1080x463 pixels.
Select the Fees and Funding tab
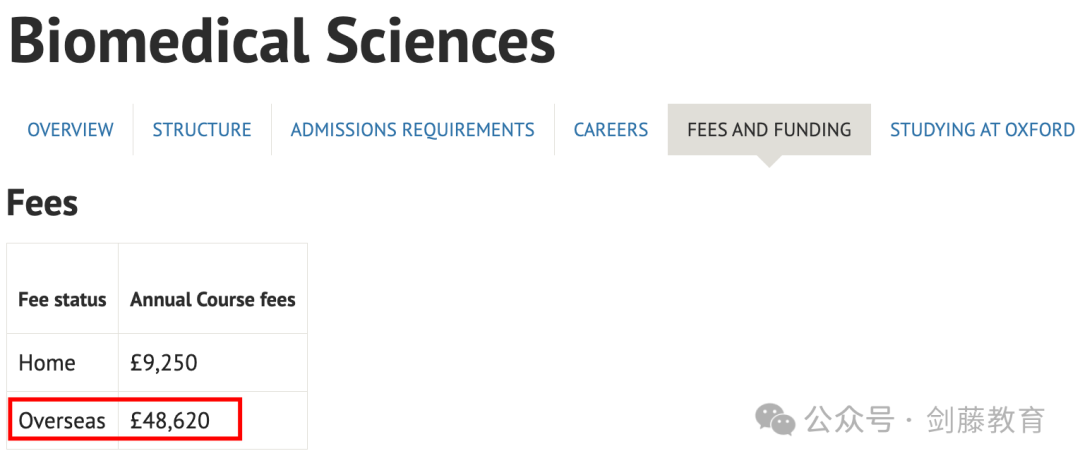pos(769,130)
